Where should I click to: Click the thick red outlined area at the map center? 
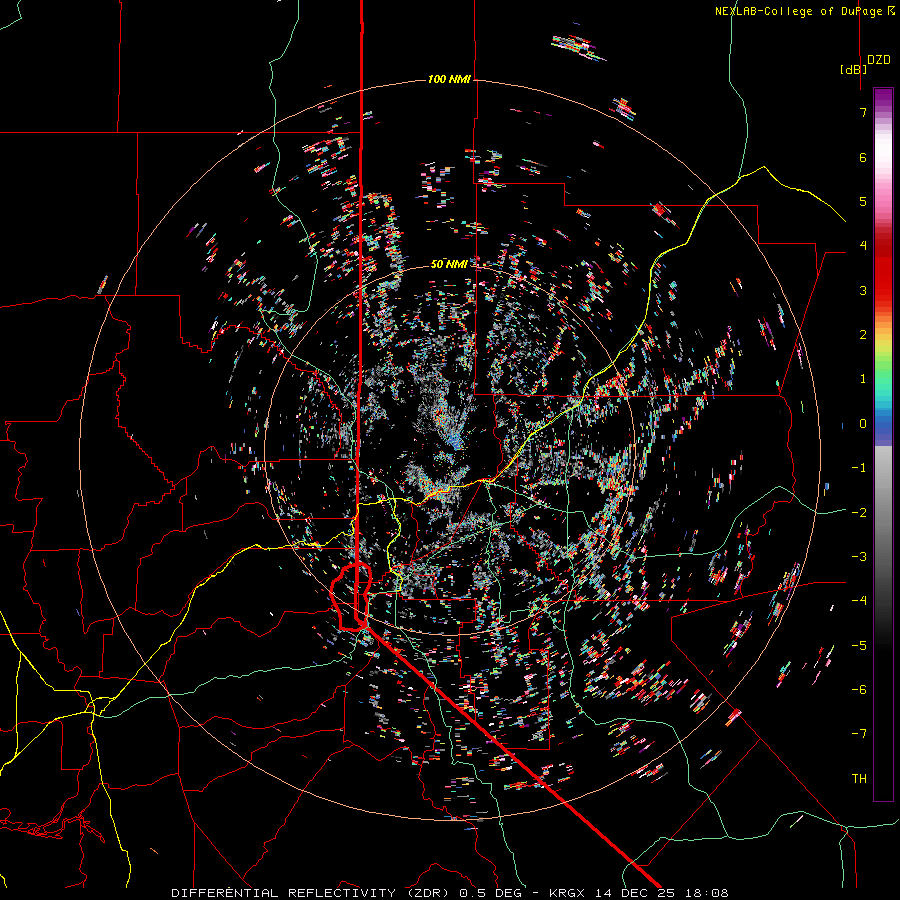[351, 597]
